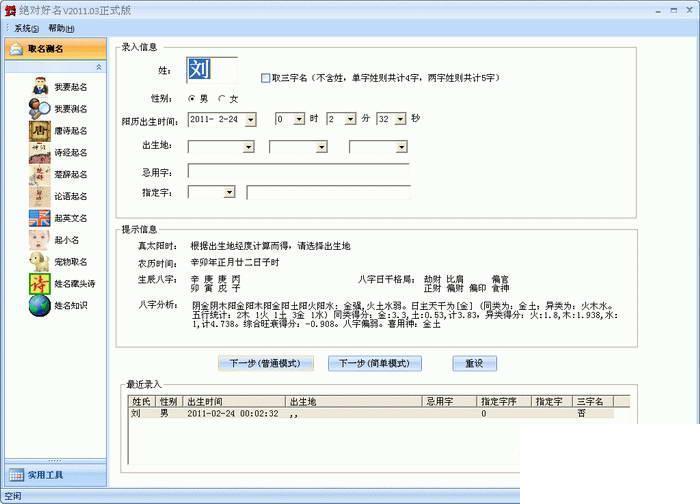700x504 pixels.
Task: Click the 我要起名 label
Action: 71,87
